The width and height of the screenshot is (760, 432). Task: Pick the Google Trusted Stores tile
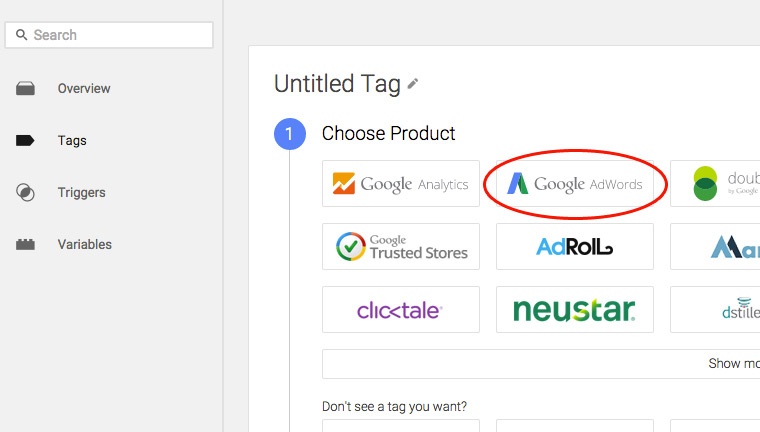pos(400,246)
